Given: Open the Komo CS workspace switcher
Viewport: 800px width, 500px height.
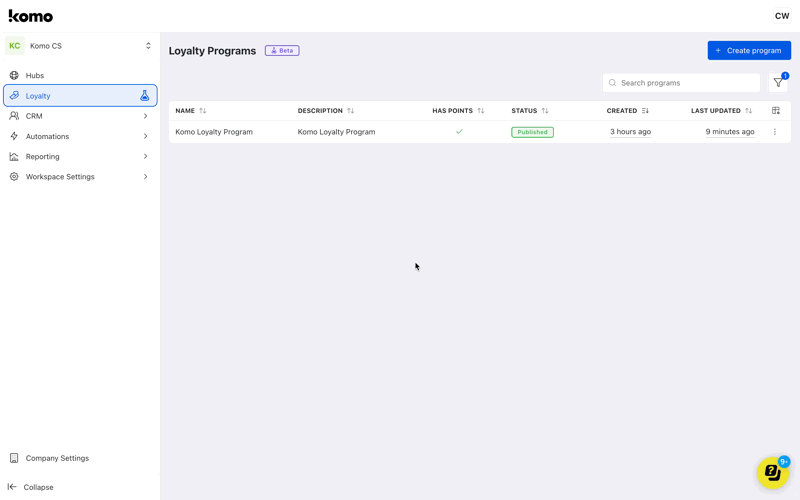Looking at the screenshot, I should [80, 46].
